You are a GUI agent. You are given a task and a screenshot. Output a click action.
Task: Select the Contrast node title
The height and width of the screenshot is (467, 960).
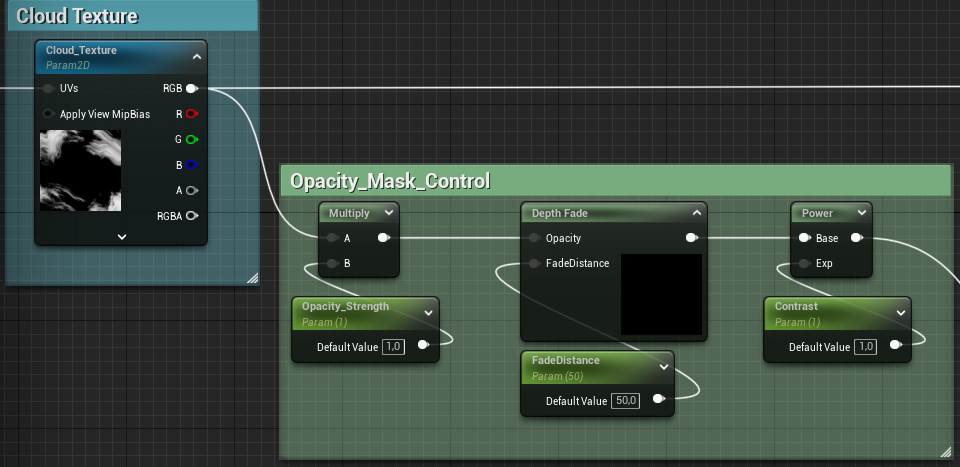(x=796, y=306)
